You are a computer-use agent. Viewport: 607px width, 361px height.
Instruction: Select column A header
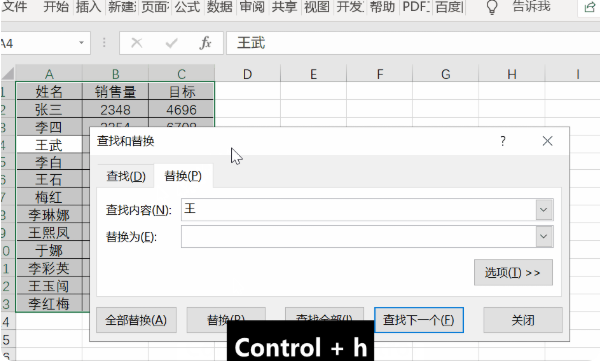tap(49, 74)
